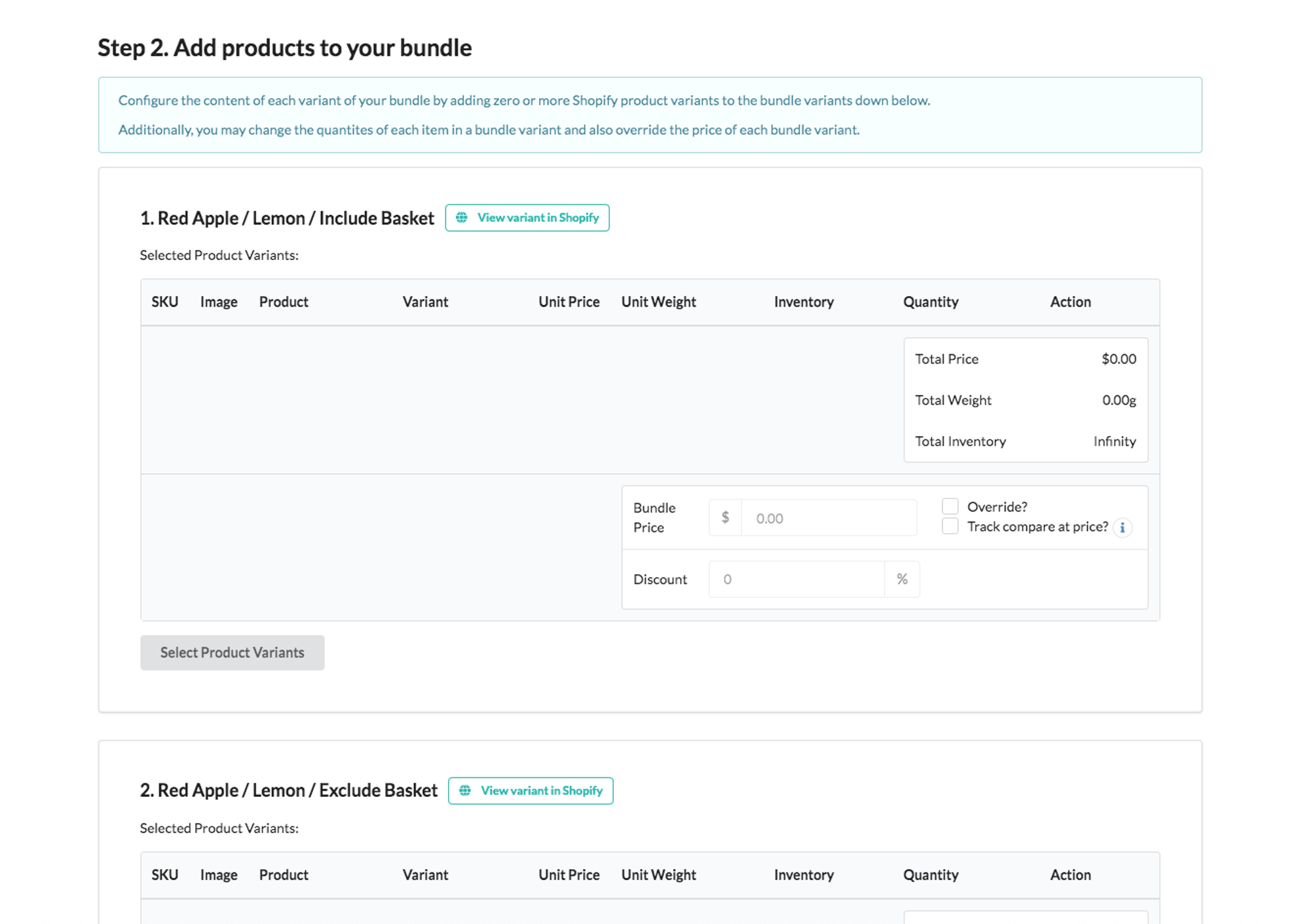The width and height of the screenshot is (1310, 924).
Task: Click the Bundle Price label
Action: point(654,517)
